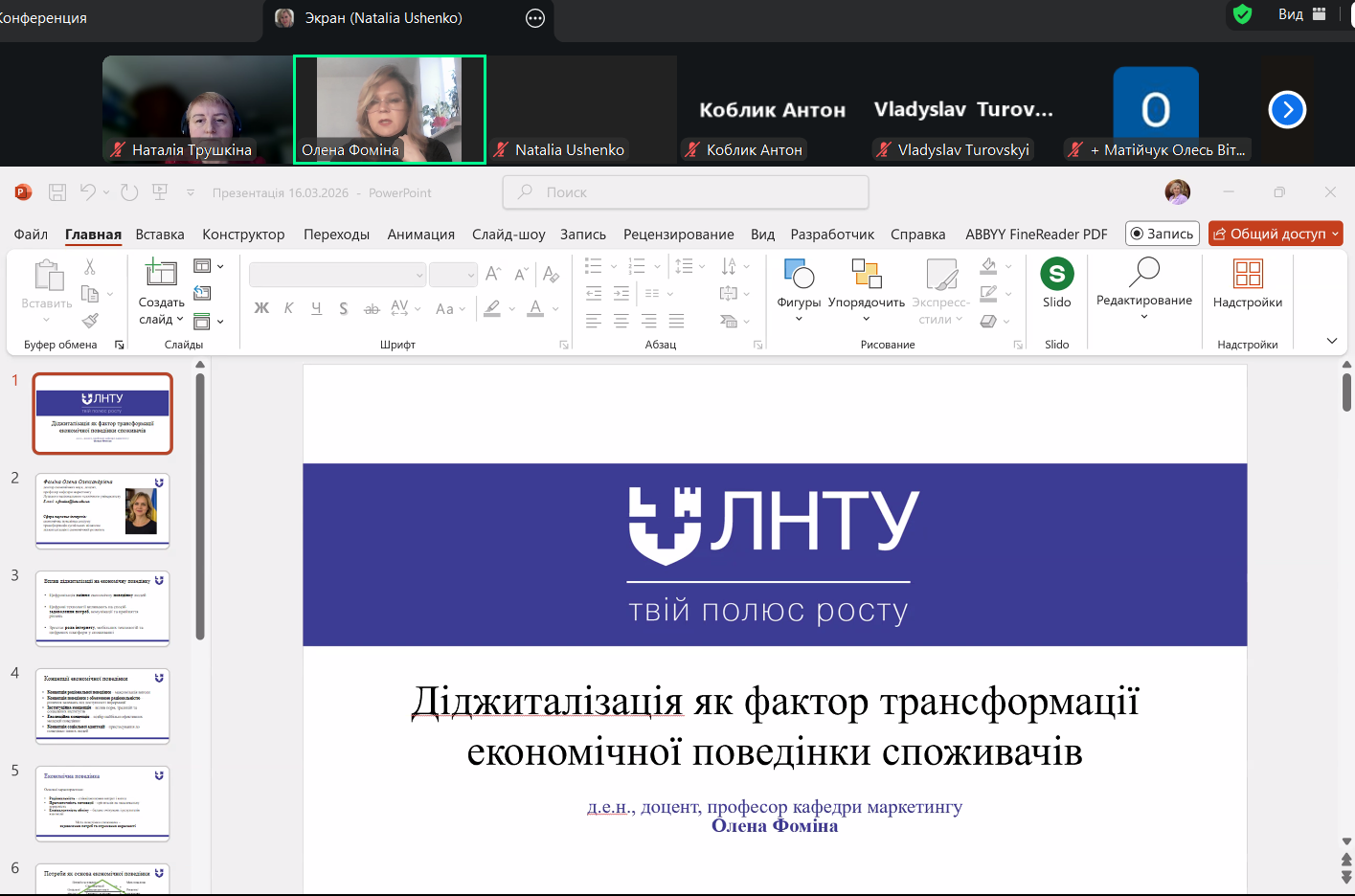Toggle underline Ч formatting

coord(316,308)
